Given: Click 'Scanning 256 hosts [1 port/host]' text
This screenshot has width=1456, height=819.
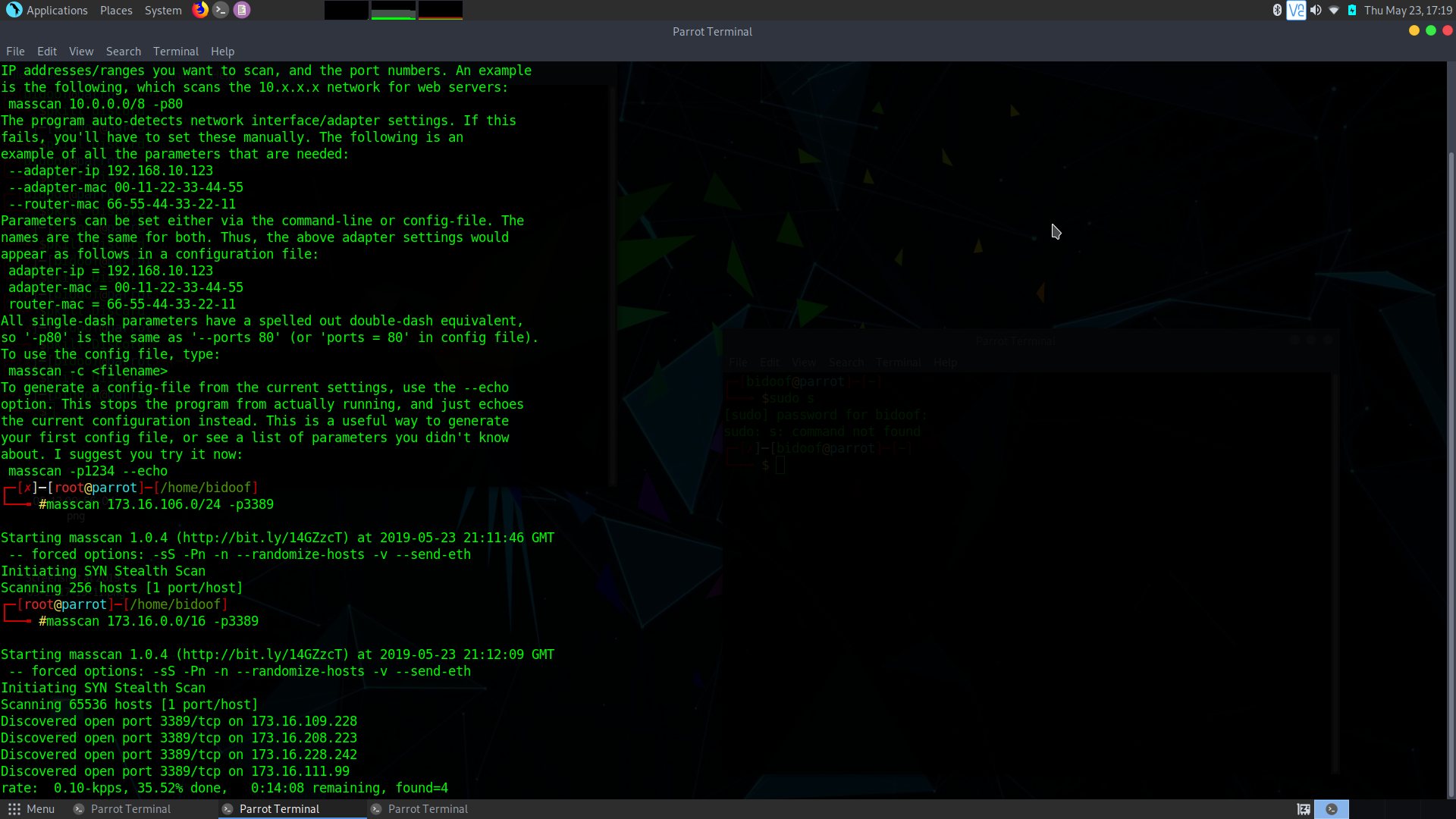Looking at the screenshot, I should click(122, 588).
